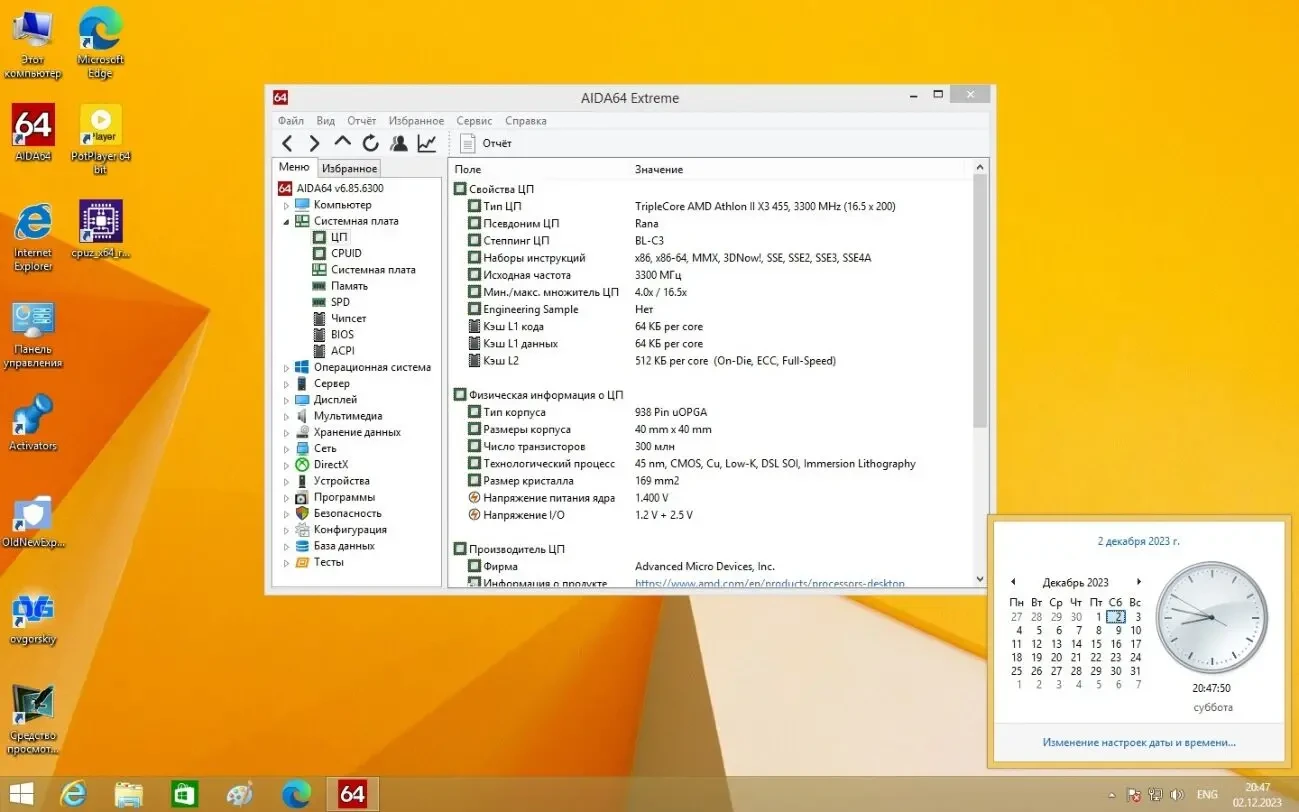Open the graph chart toolbar icon
Image resolution: width=1299 pixels, height=812 pixels.
427,143
